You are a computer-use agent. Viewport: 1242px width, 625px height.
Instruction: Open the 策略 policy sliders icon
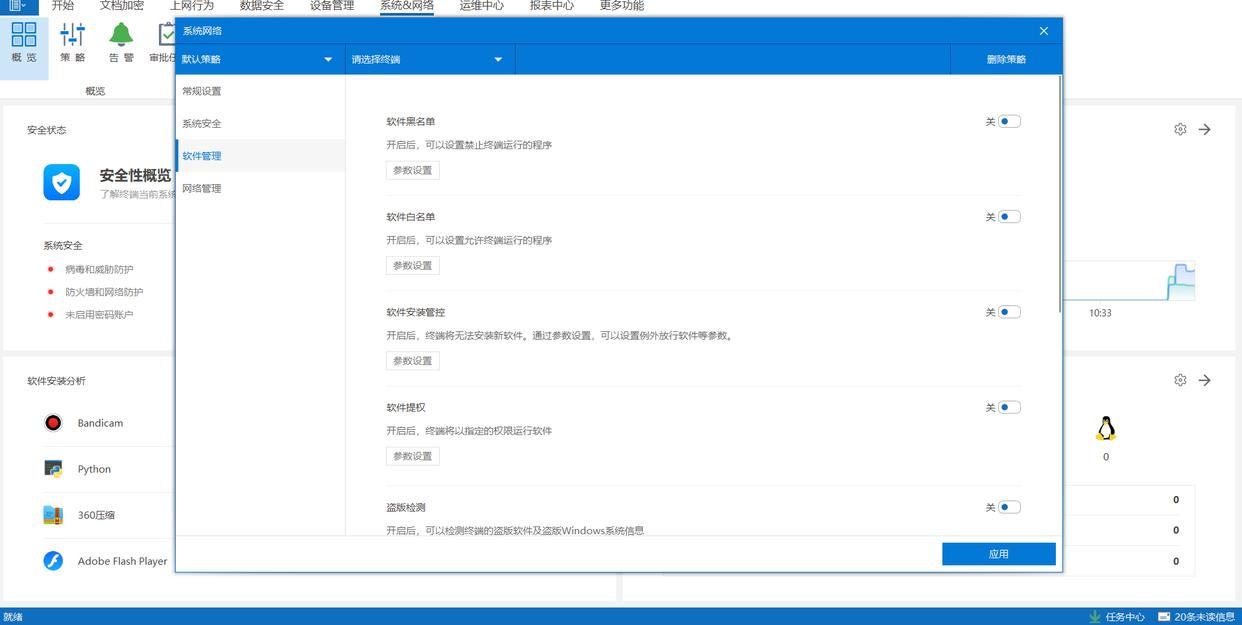73,35
